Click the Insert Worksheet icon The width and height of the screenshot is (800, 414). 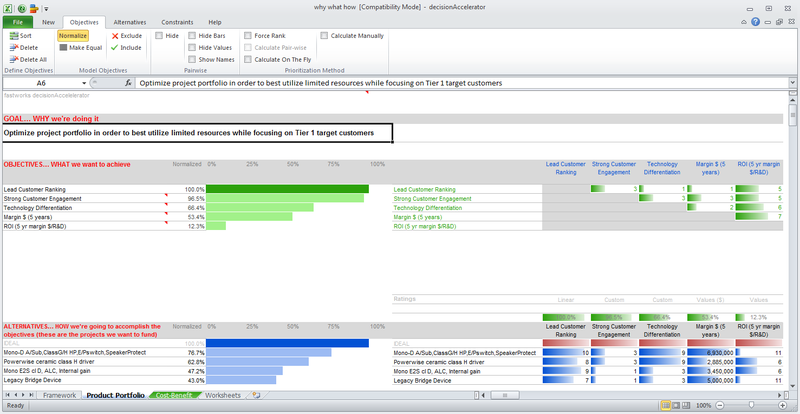coord(256,395)
